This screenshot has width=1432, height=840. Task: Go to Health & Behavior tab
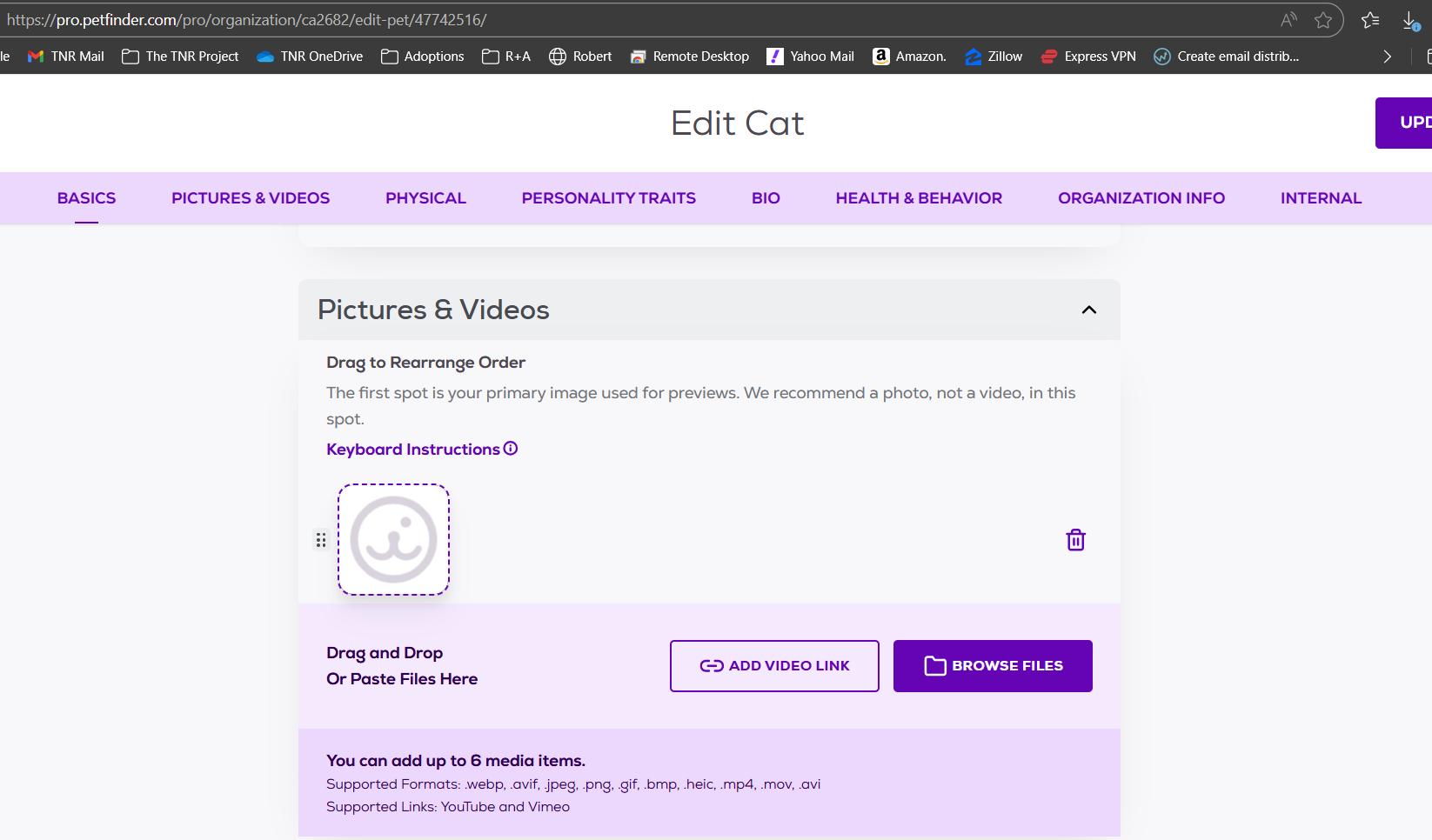[919, 198]
